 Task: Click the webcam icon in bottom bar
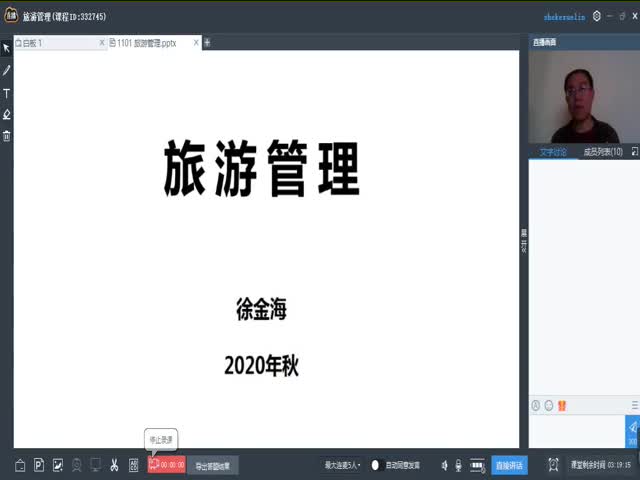click(77, 465)
